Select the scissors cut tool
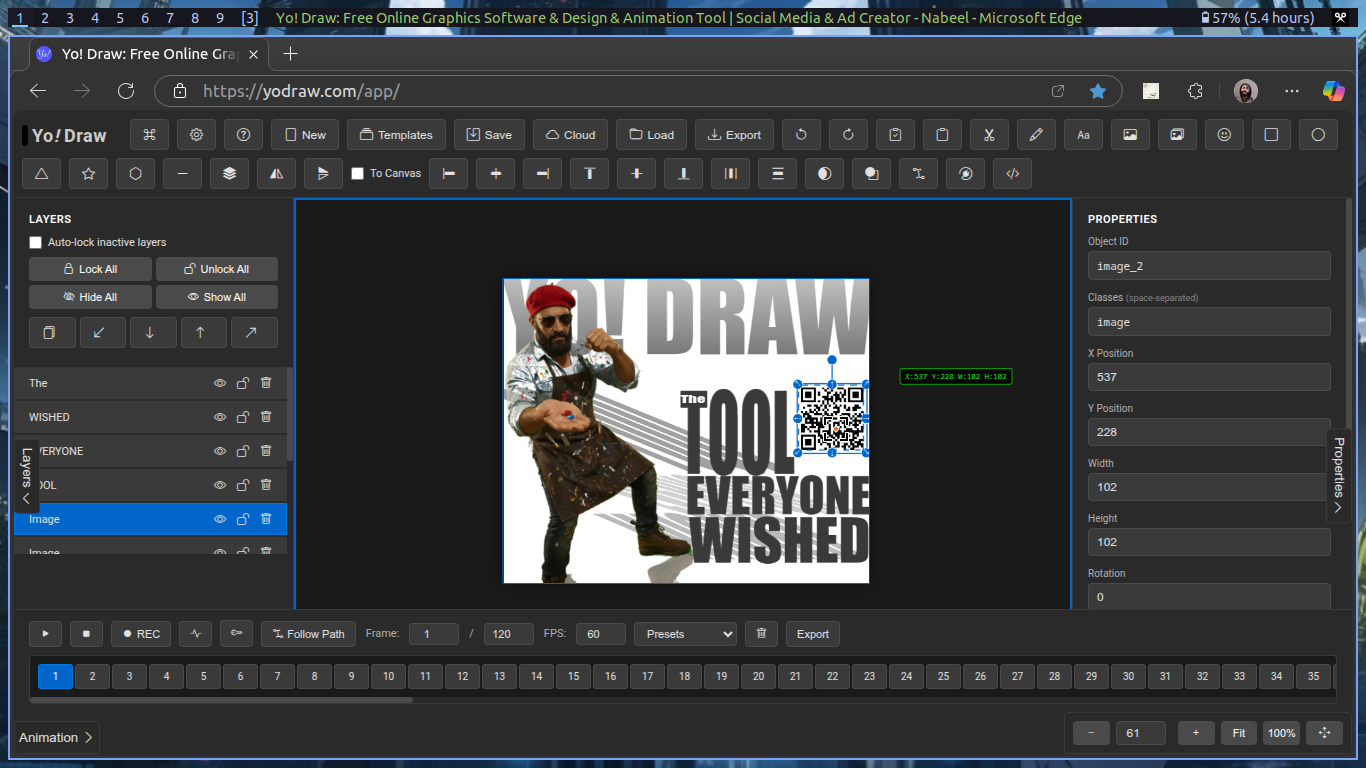 [989, 134]
